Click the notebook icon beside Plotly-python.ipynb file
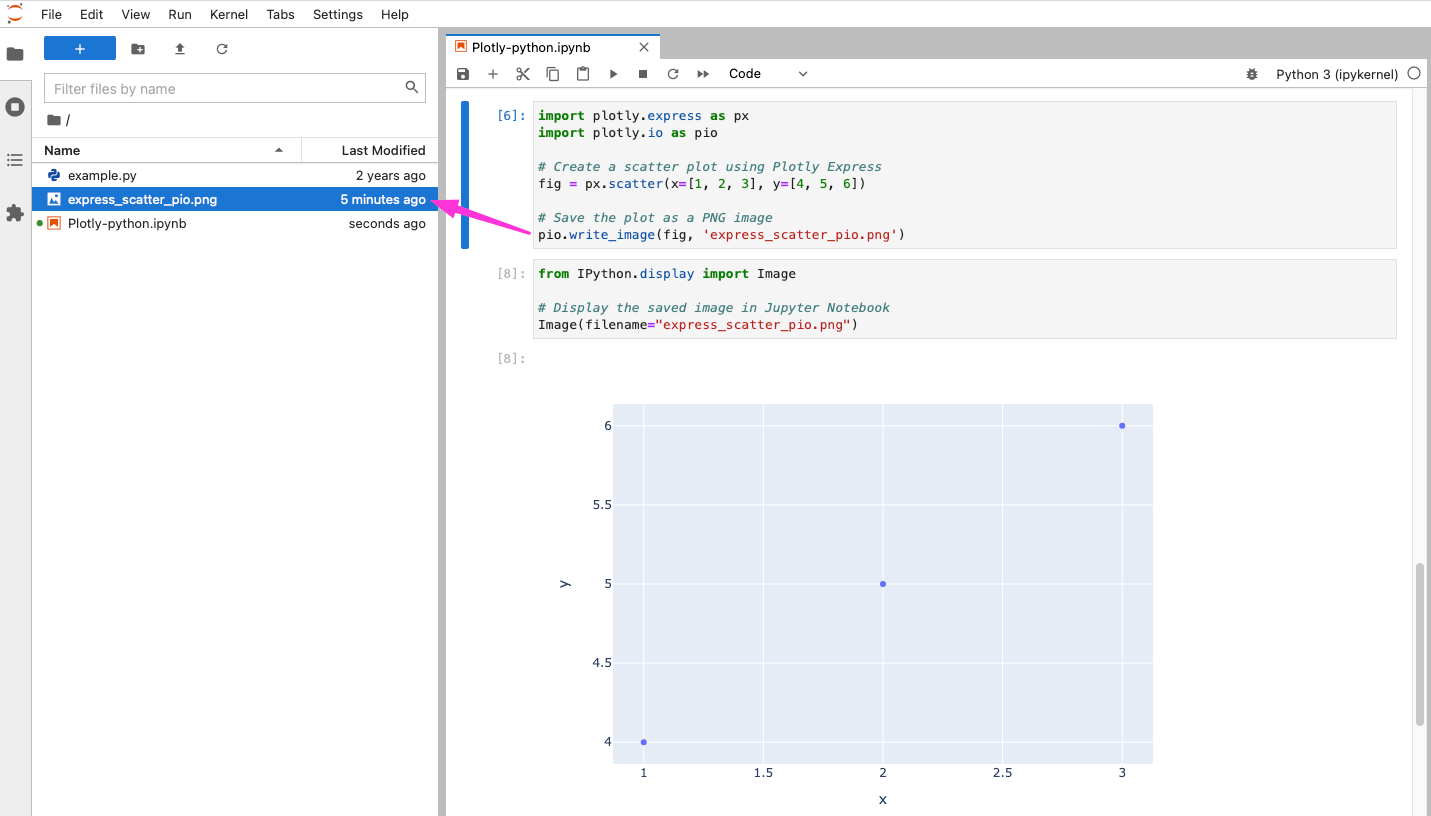This screenshot has height=816, width=1431. point(54,223)
